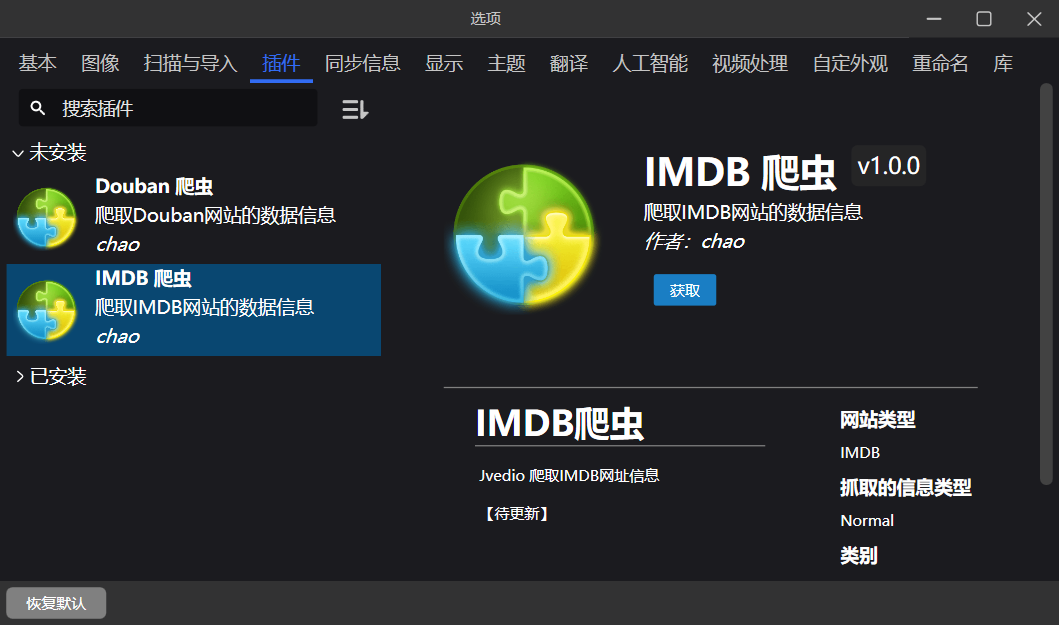Click the IMDB 爬虫 puzzle icon in the list

point(44,309)
